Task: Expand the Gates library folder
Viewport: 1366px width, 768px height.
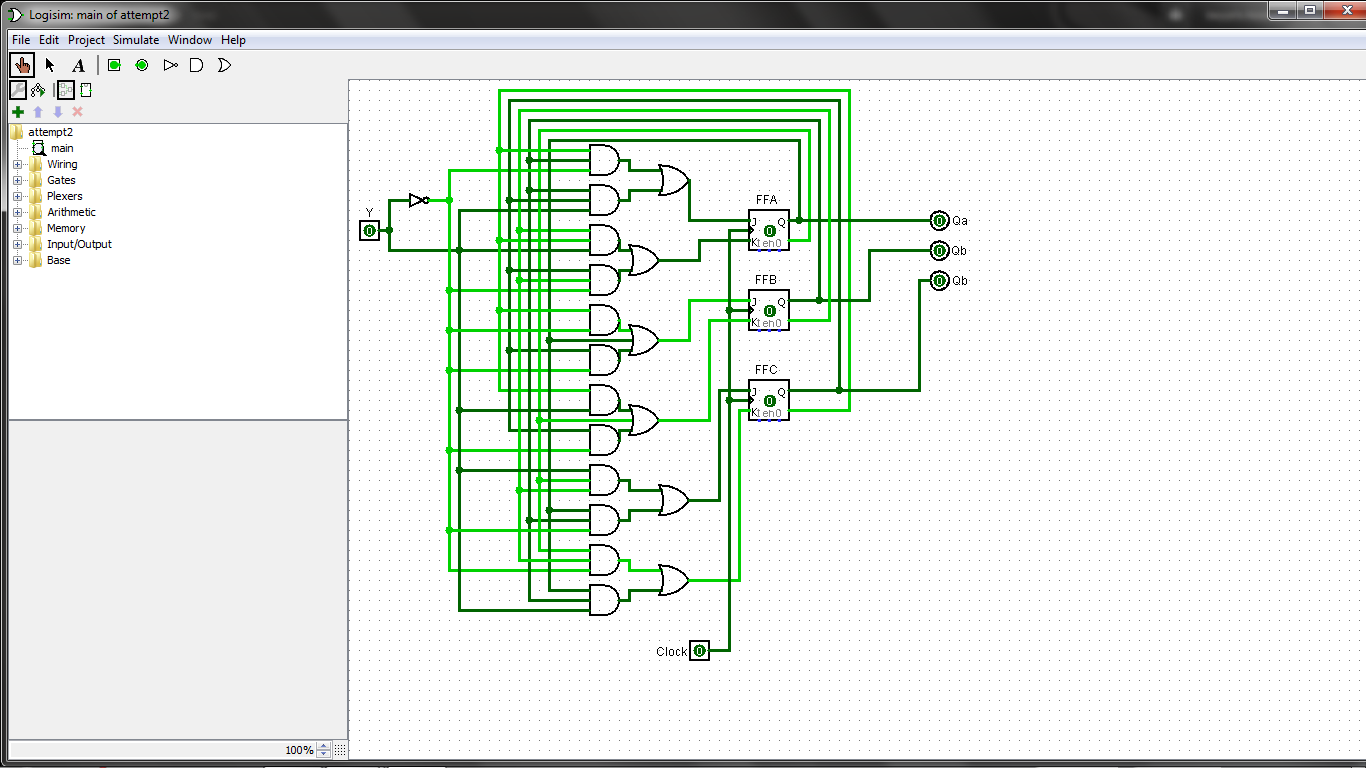Action: [x=17, y=180]
